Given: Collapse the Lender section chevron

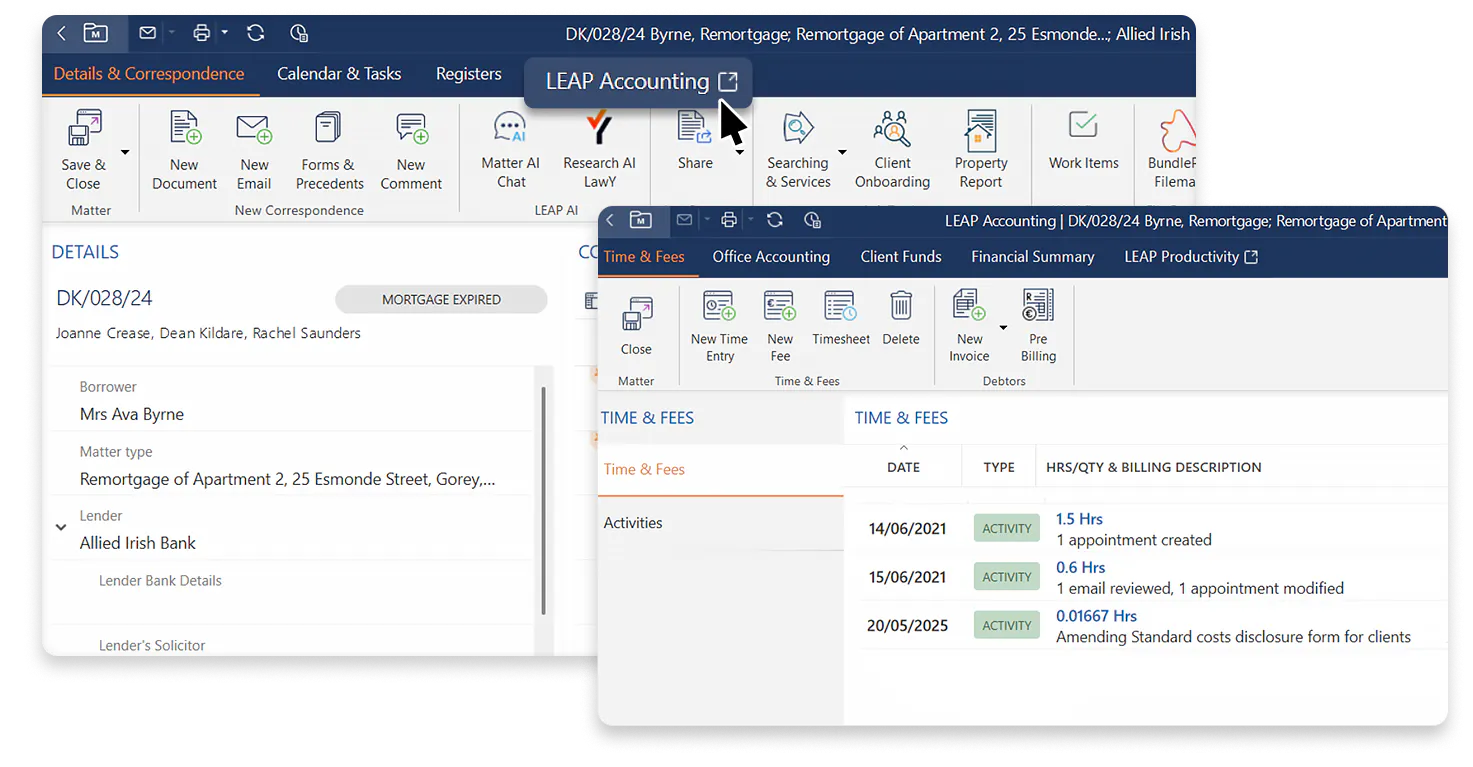Looking at the screenshot, I should 61,527.
